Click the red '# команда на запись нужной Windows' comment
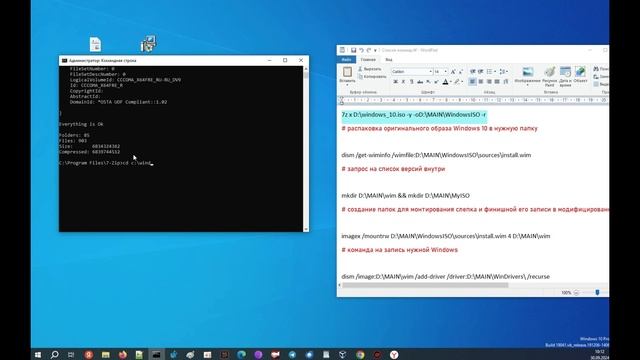 pyautogui.click(x=399, y=249)
